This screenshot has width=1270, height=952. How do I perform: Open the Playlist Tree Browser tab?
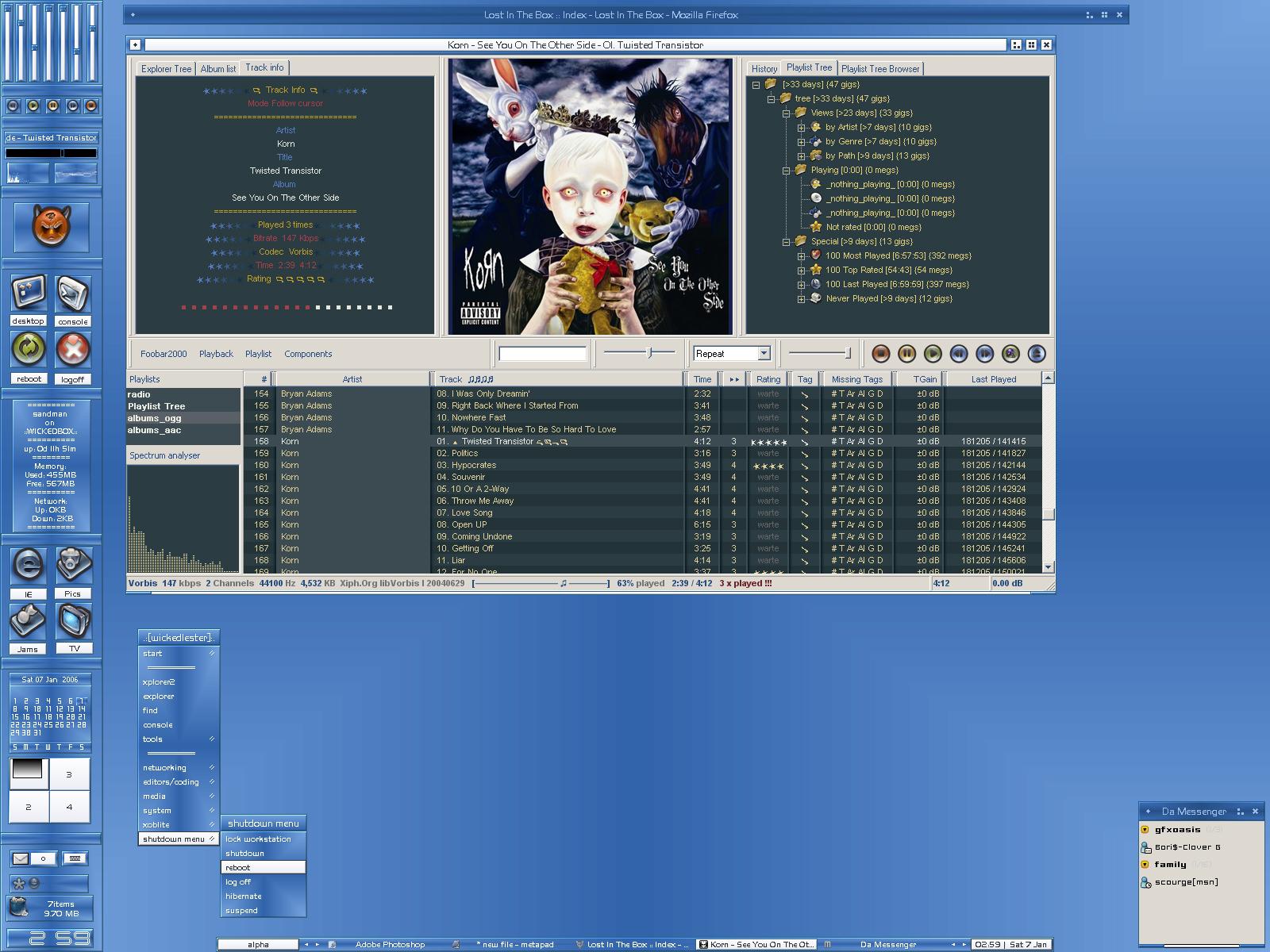coord(880,69)
